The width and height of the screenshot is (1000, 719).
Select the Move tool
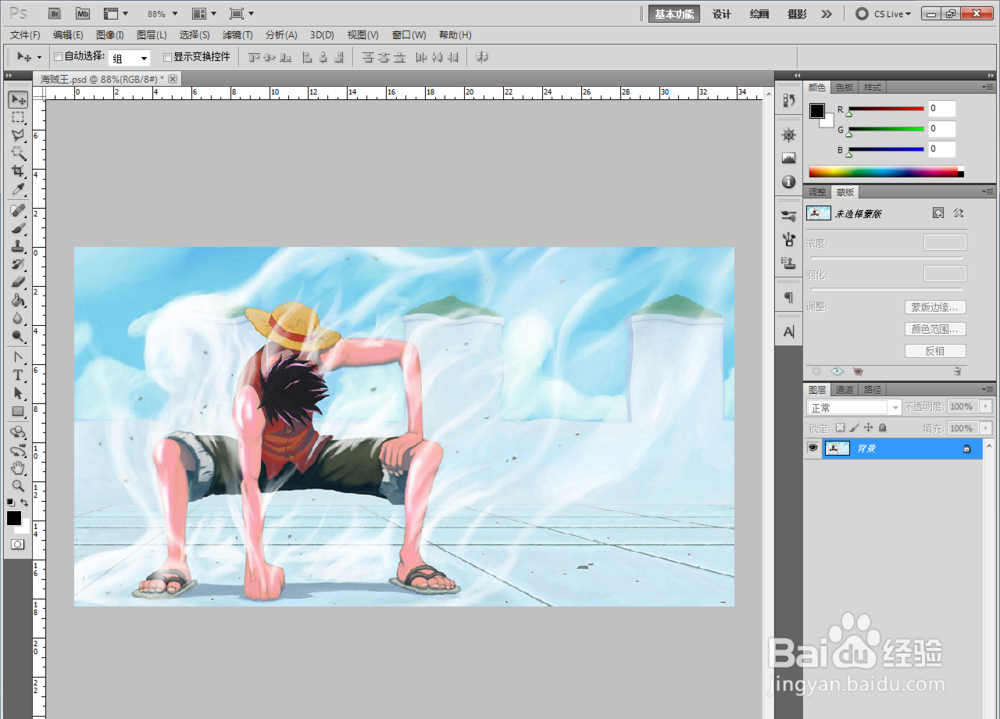pos(18,100)
